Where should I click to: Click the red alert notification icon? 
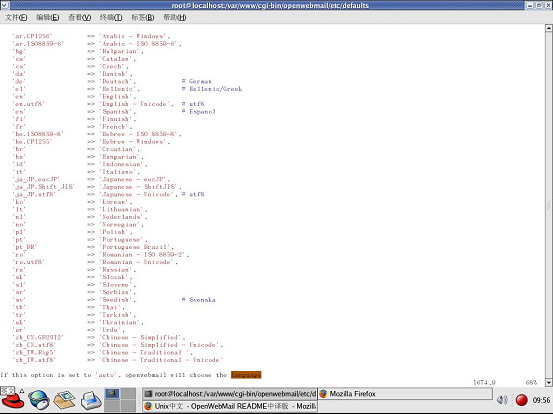click(521, 400)
